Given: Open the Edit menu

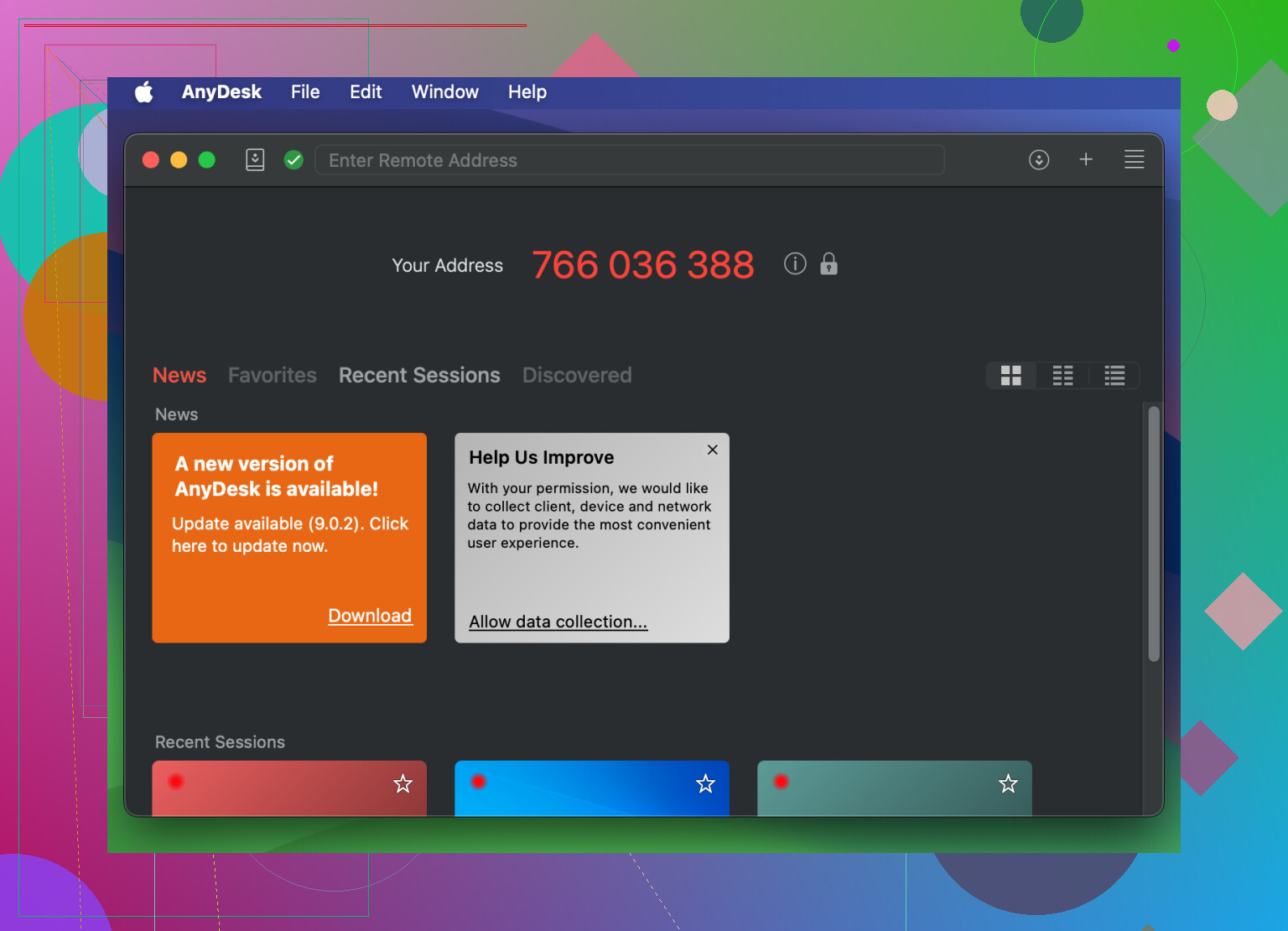Looking at the screenshot, I should click(366, 92).
